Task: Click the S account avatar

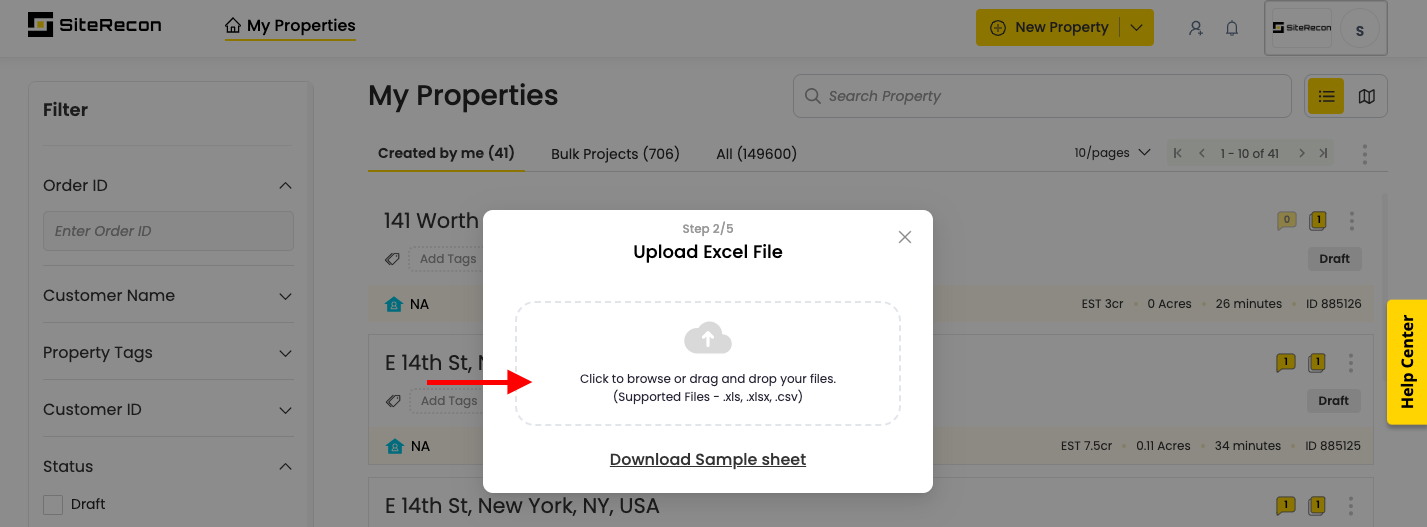Action: 1359,30
